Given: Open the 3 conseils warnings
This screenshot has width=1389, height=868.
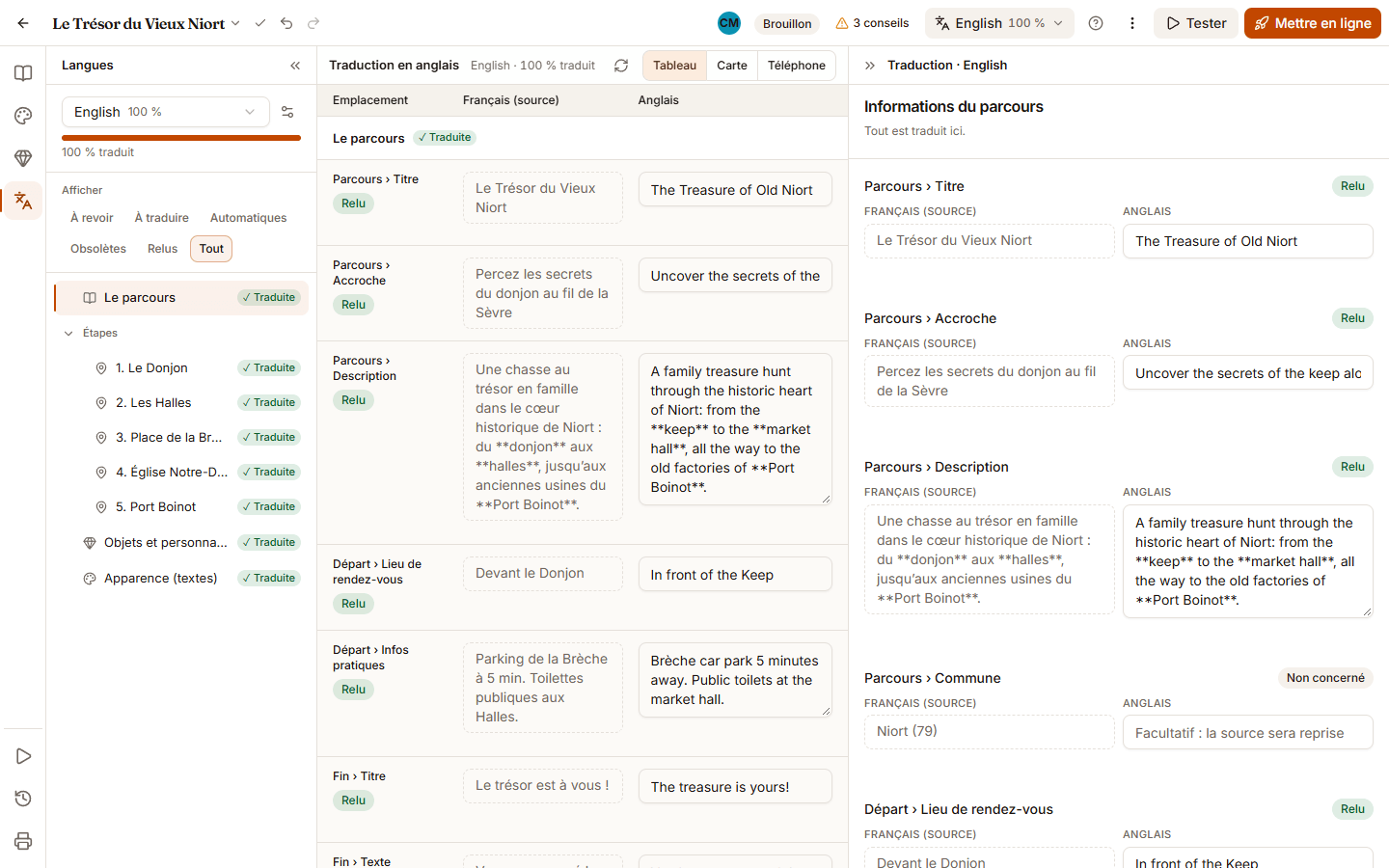Looking at the screenshot, I should (872, 23).
